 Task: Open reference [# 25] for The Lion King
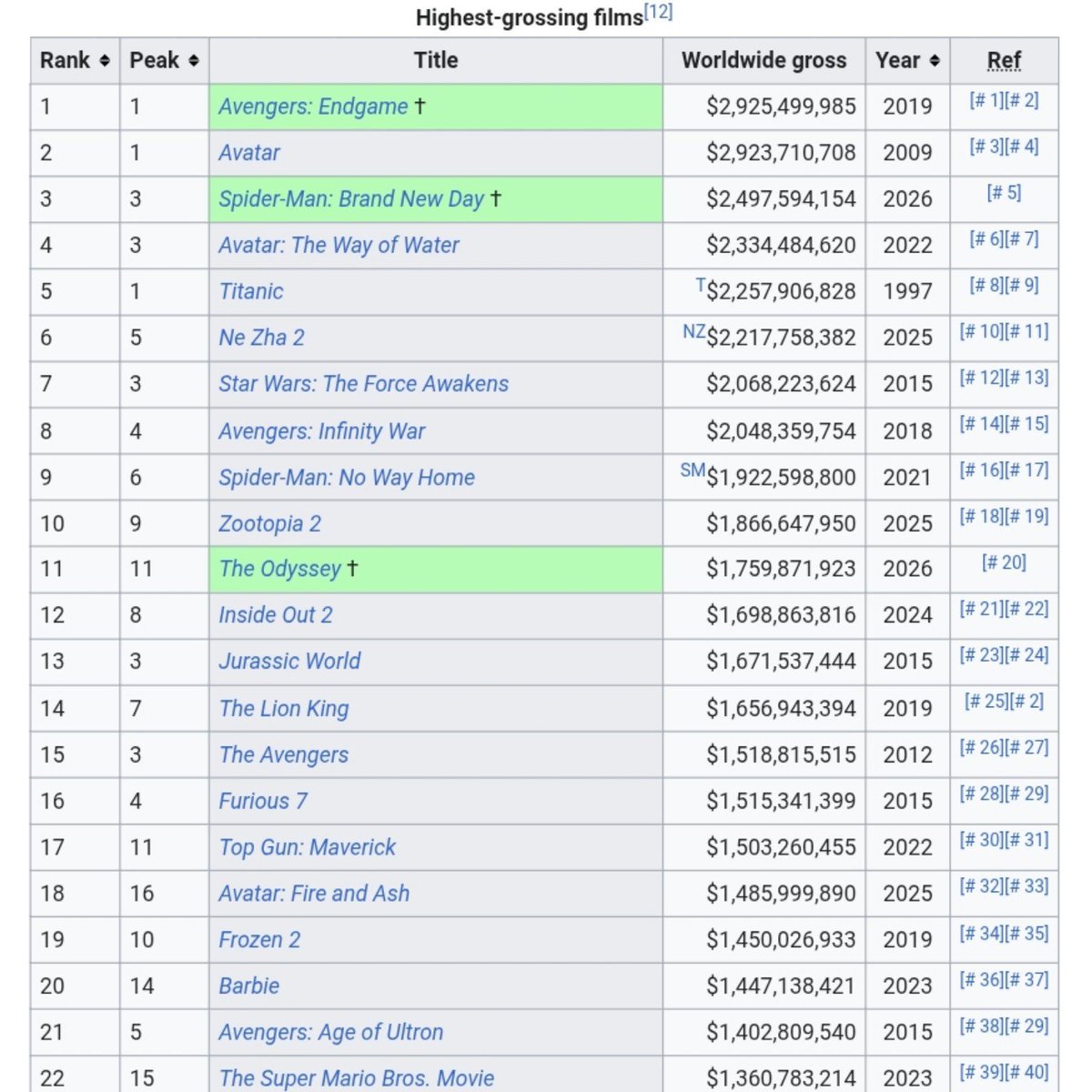[x=986, y=703]
